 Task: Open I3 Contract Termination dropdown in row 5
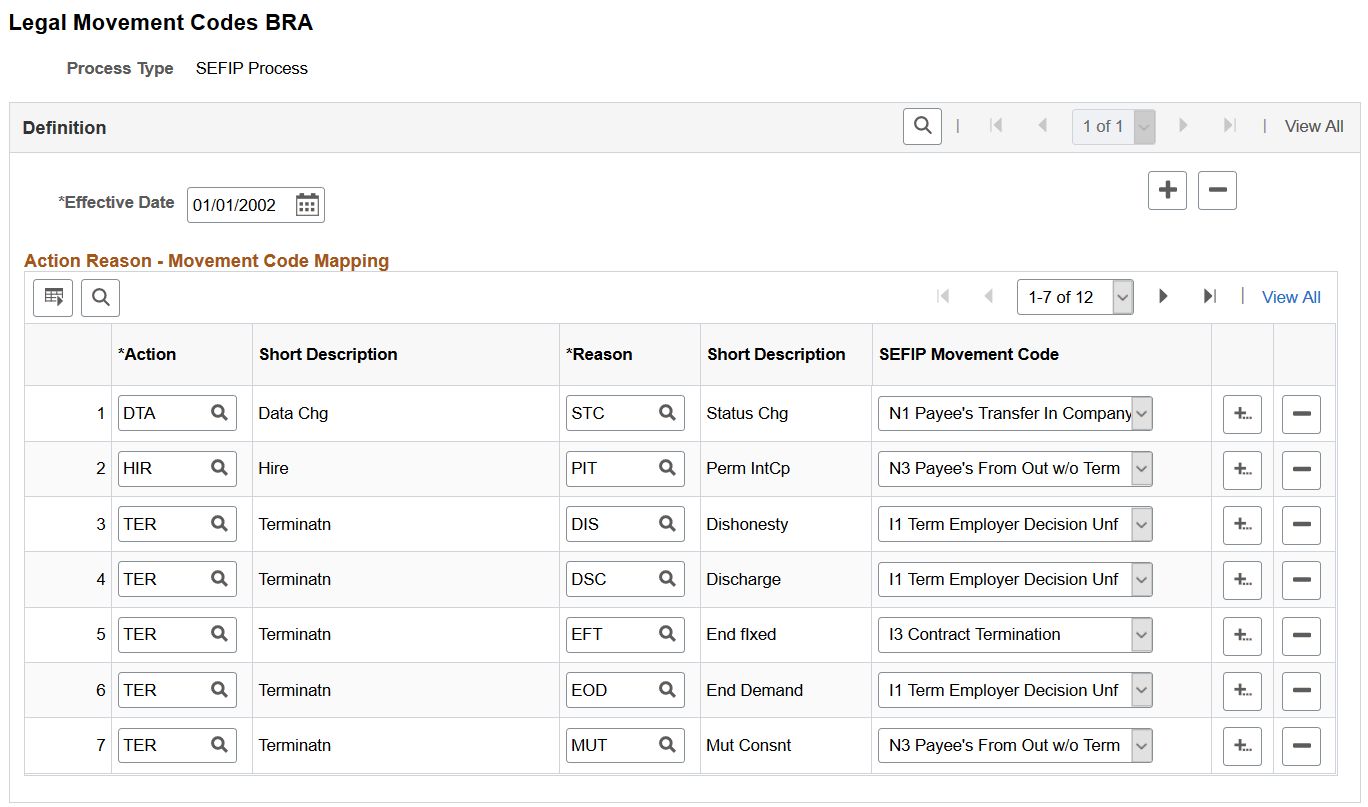1142,634
